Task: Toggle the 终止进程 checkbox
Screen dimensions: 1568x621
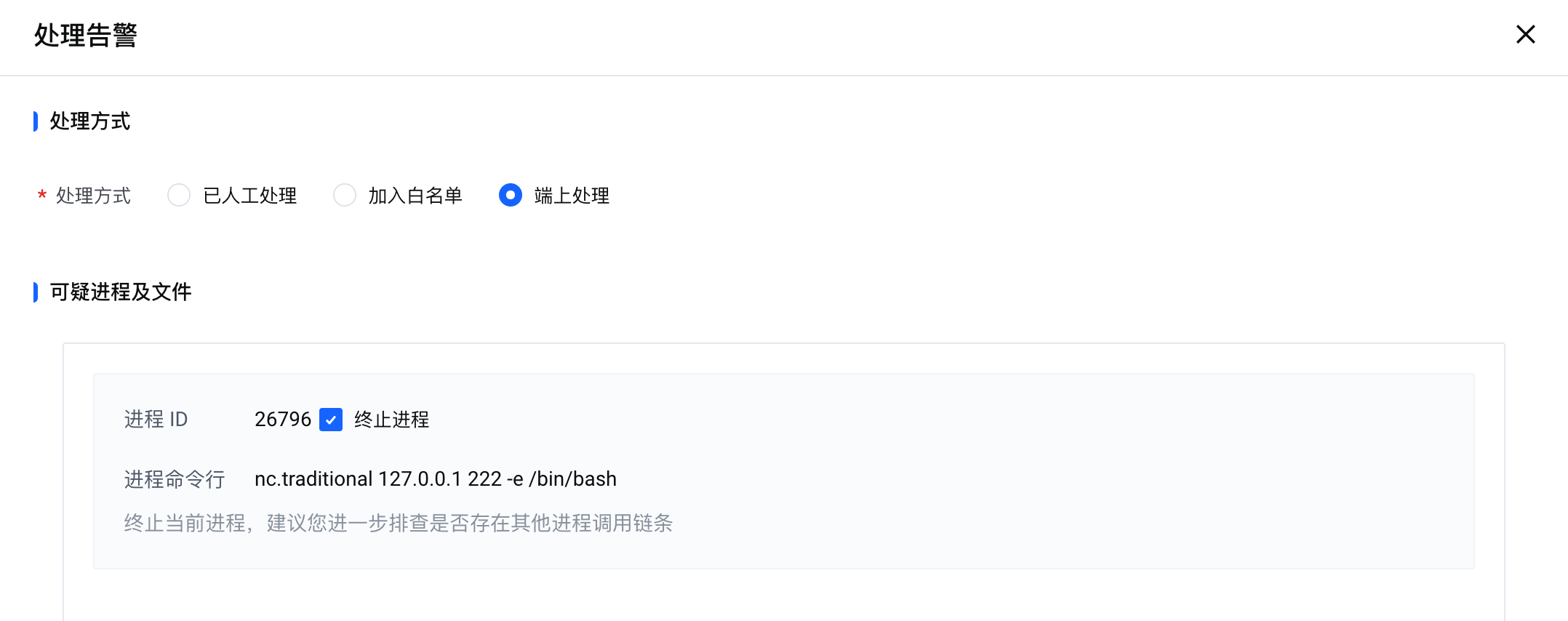Action: point(331,420)
